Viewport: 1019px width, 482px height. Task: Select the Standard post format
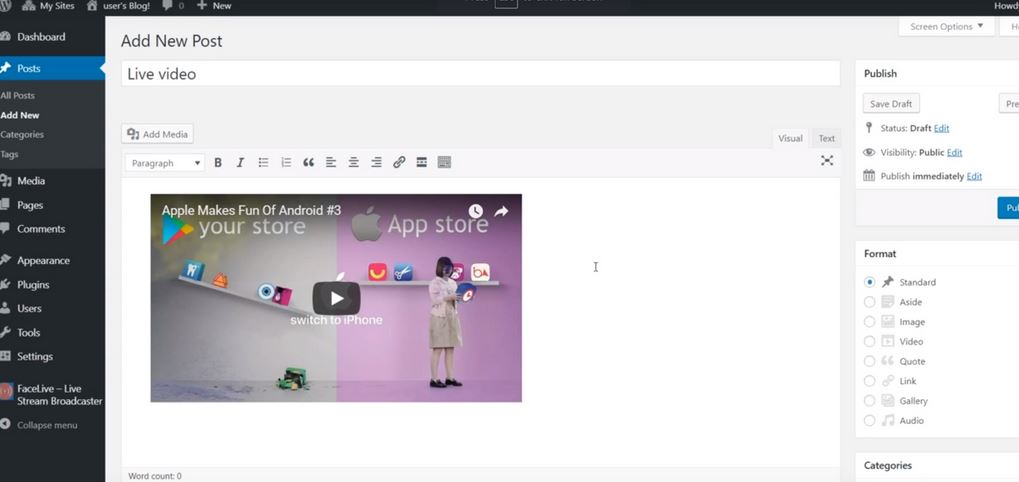point(870,283)
